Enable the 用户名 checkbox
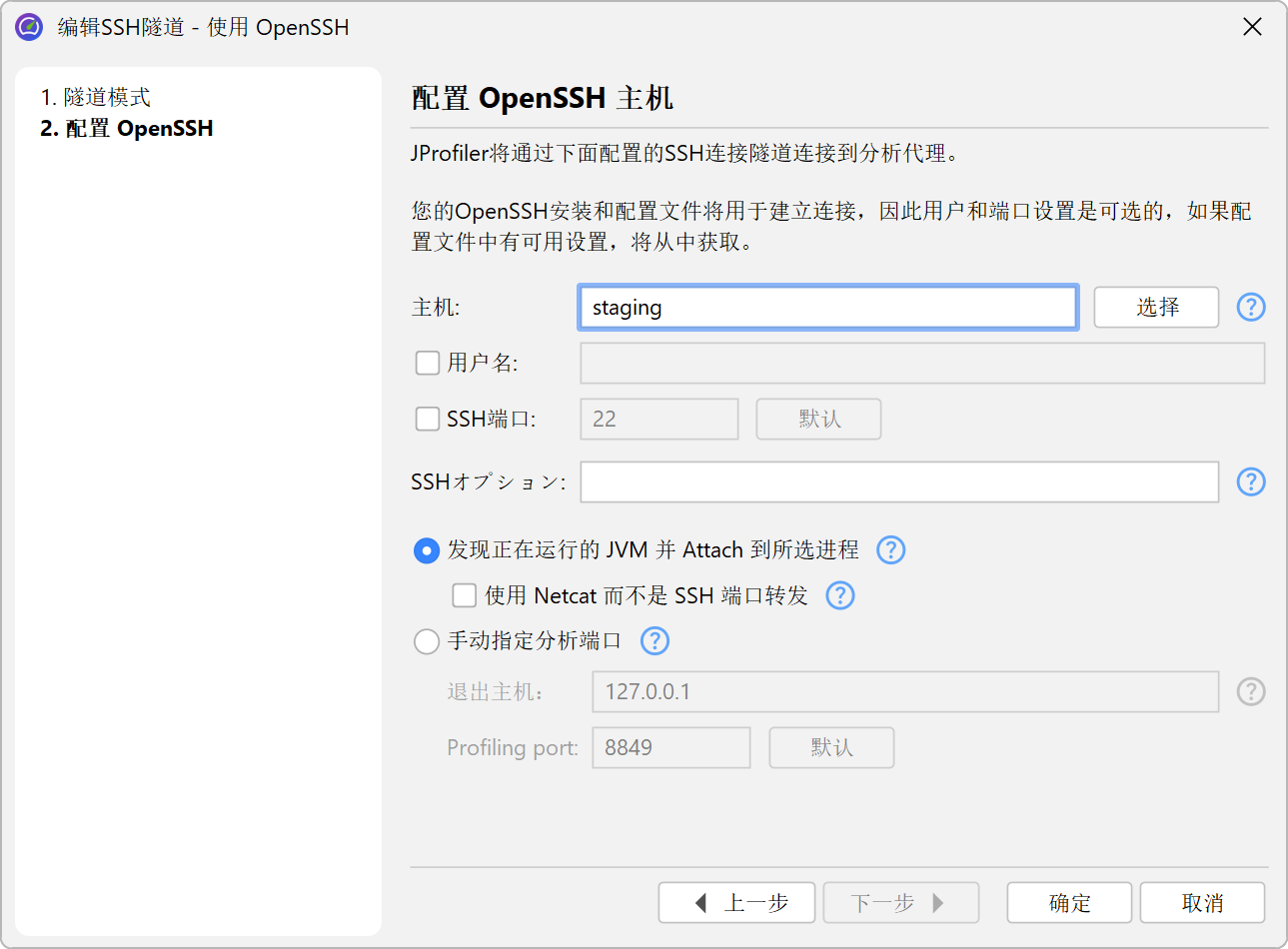 point(428,363)
